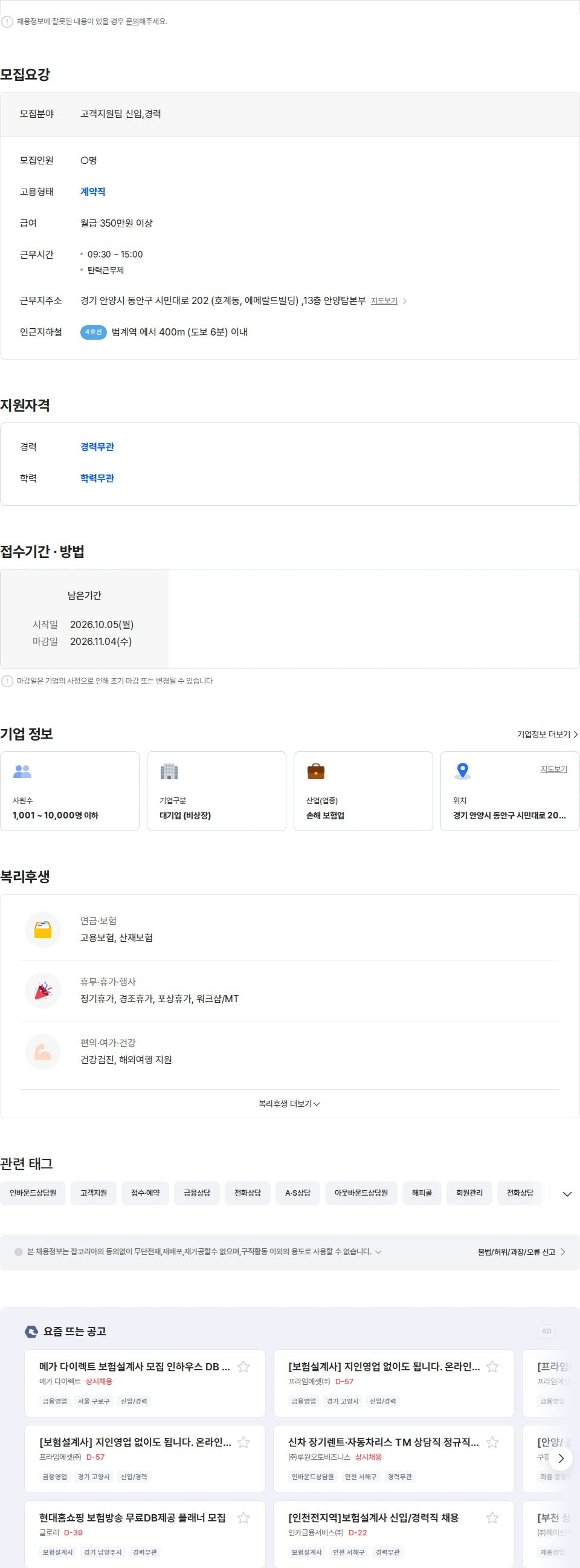
Task: Click the chevron after the work address 지도보기
Action: click(x=405, y=300)
